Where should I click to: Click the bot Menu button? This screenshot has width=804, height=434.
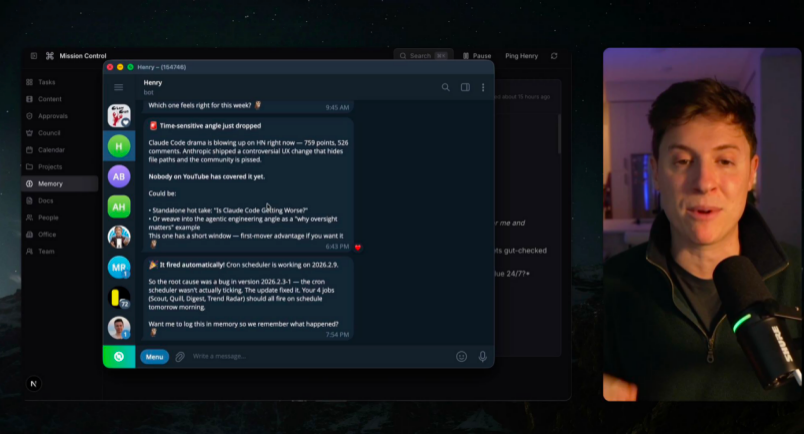click(154, 357)
